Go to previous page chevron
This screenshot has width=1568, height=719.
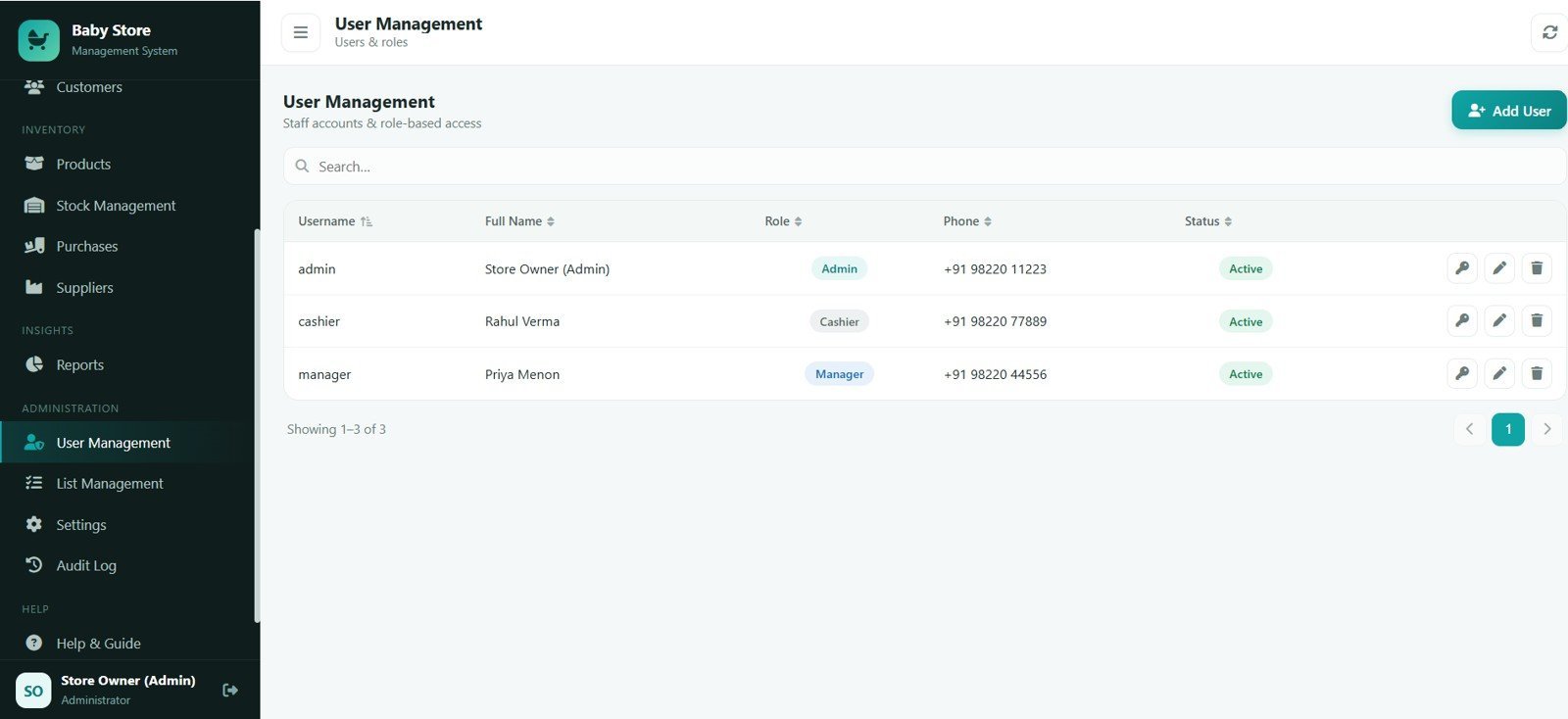[x=1469, y=429]
